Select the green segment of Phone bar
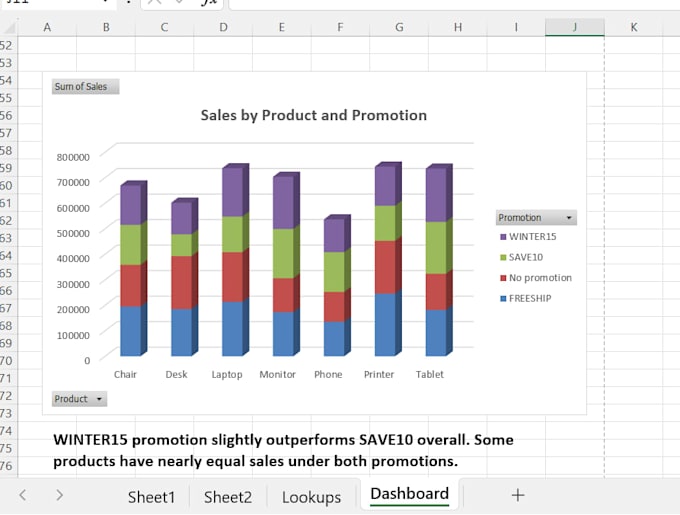 point(334,272)
